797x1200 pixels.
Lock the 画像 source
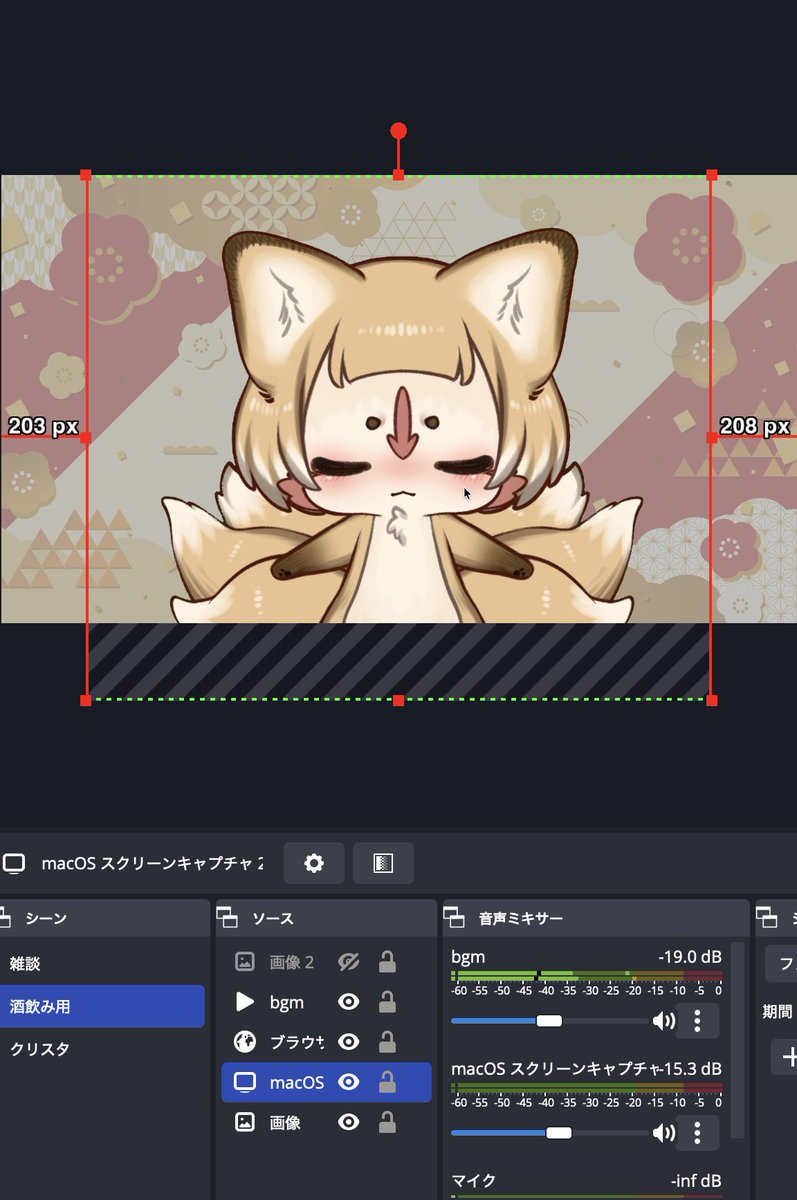(387, 1122)
